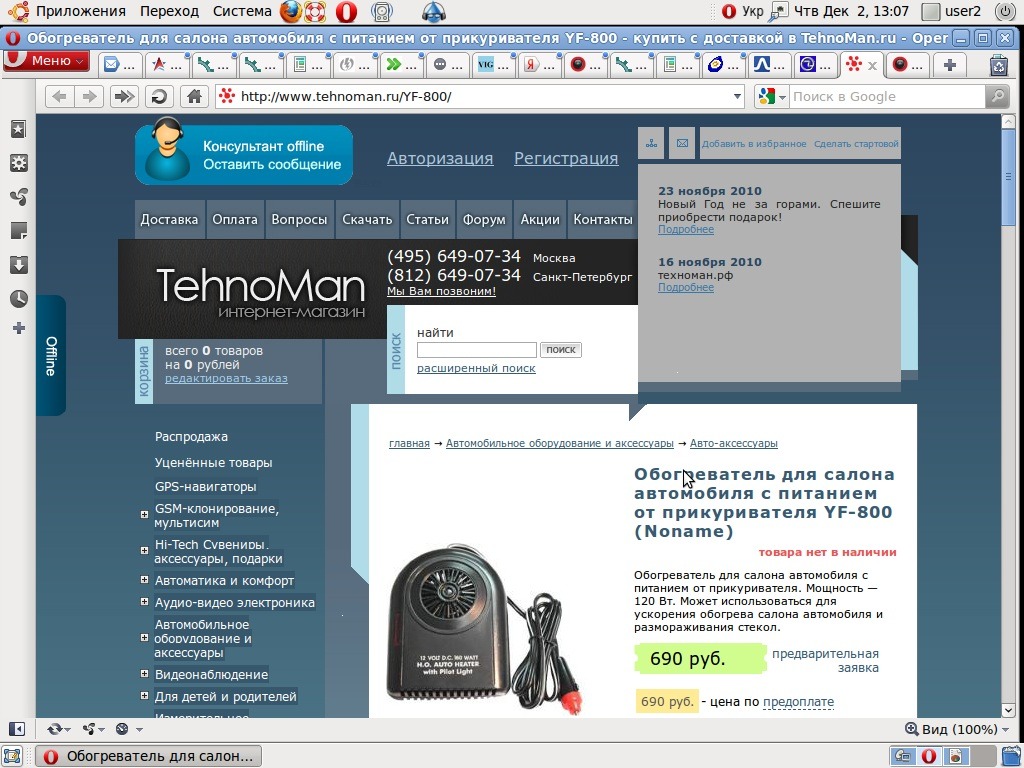Switch to the VIG tab

tap(494, 65)
